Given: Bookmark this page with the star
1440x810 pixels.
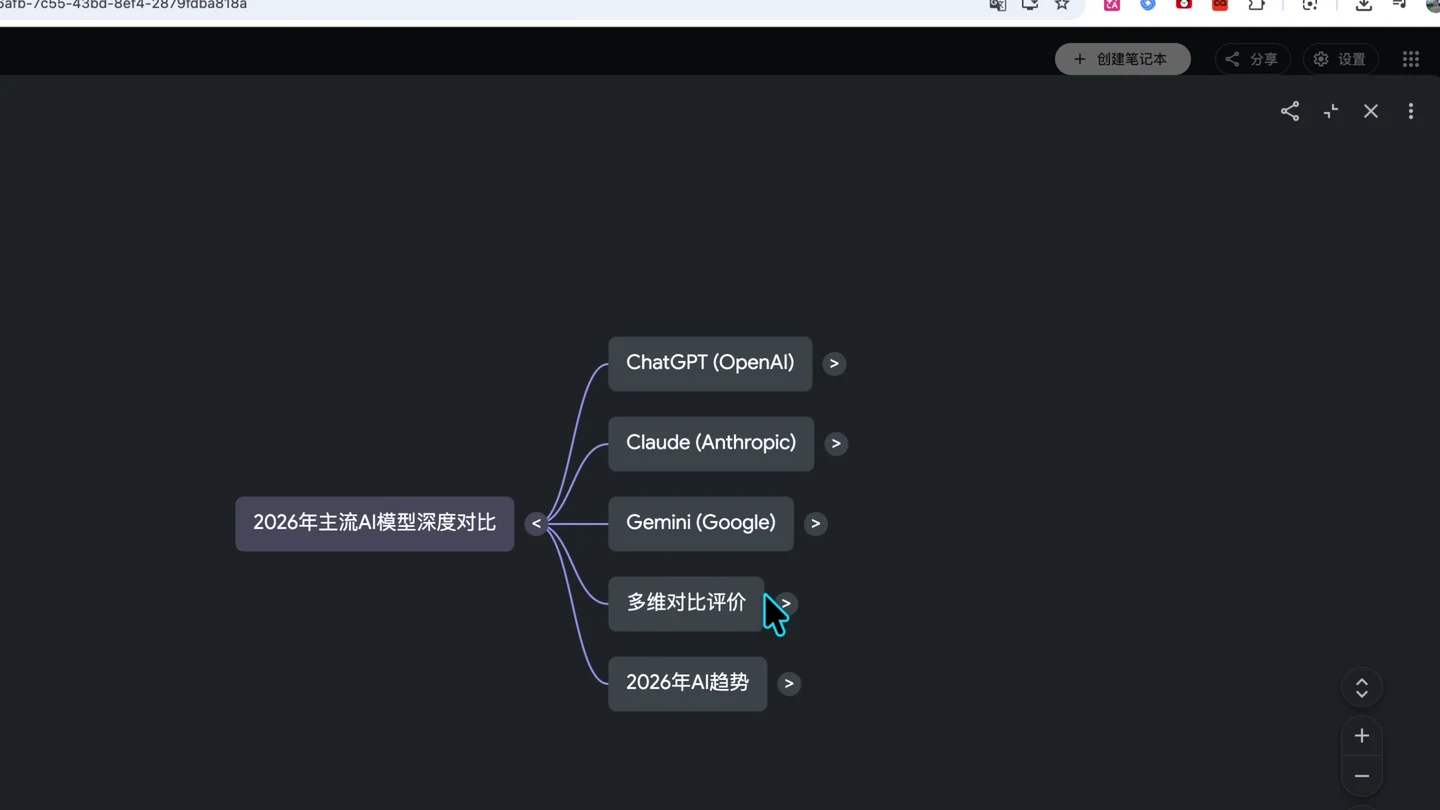Looking at the screenshot, I should click(1062, 5).
